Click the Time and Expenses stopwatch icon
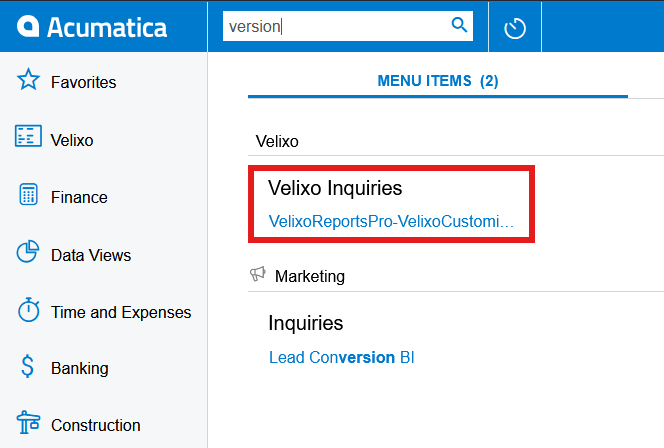Viewport: 664px width, 448px height. click(x=28, y=311)
